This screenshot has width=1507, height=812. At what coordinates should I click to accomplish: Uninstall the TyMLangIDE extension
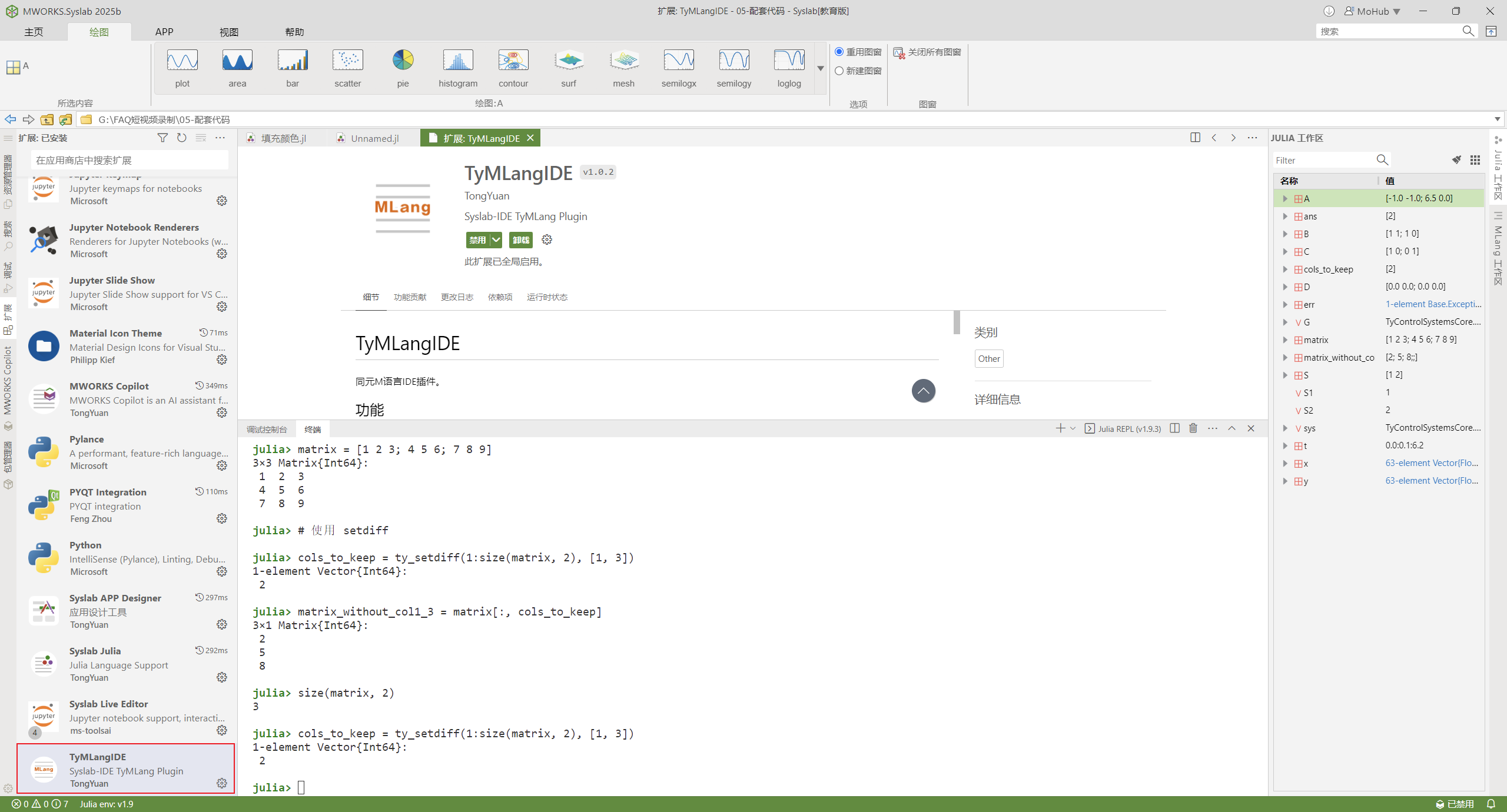pos(521,239)
